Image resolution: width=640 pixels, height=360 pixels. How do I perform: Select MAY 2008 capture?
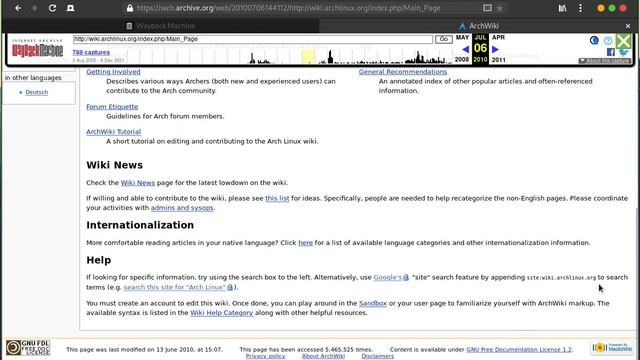pos(462,48)
